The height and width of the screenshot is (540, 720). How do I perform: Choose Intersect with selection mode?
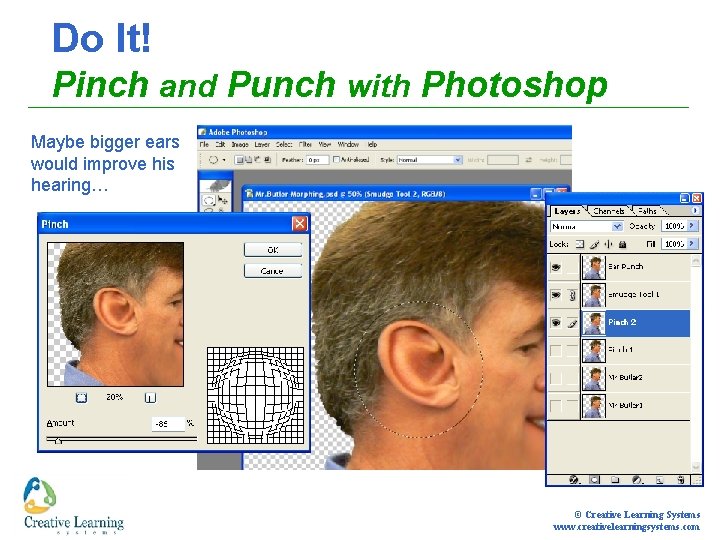[267, 160]
